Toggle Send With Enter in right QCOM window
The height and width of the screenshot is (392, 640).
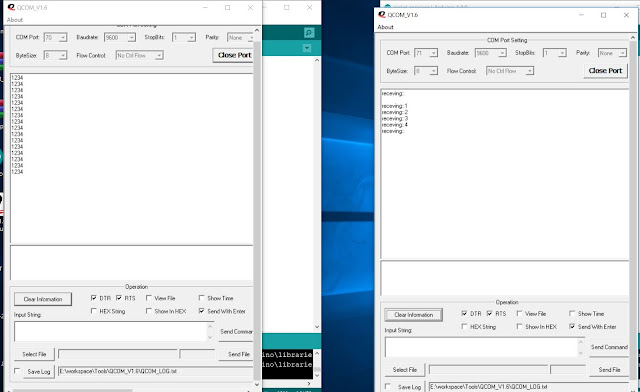tap(572, 327)
